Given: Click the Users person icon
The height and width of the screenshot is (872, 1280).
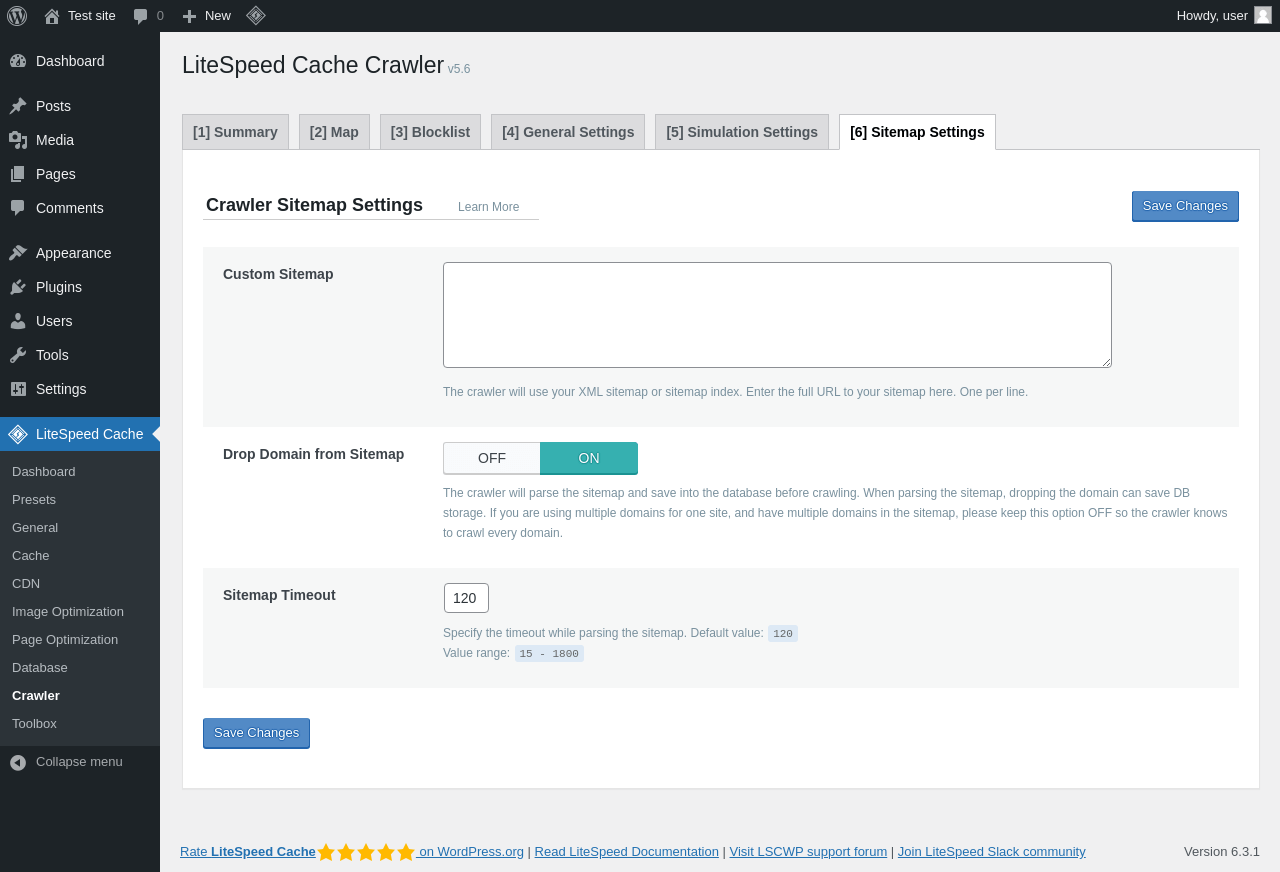Looking at the screenshot, I should tap(18, 321).
